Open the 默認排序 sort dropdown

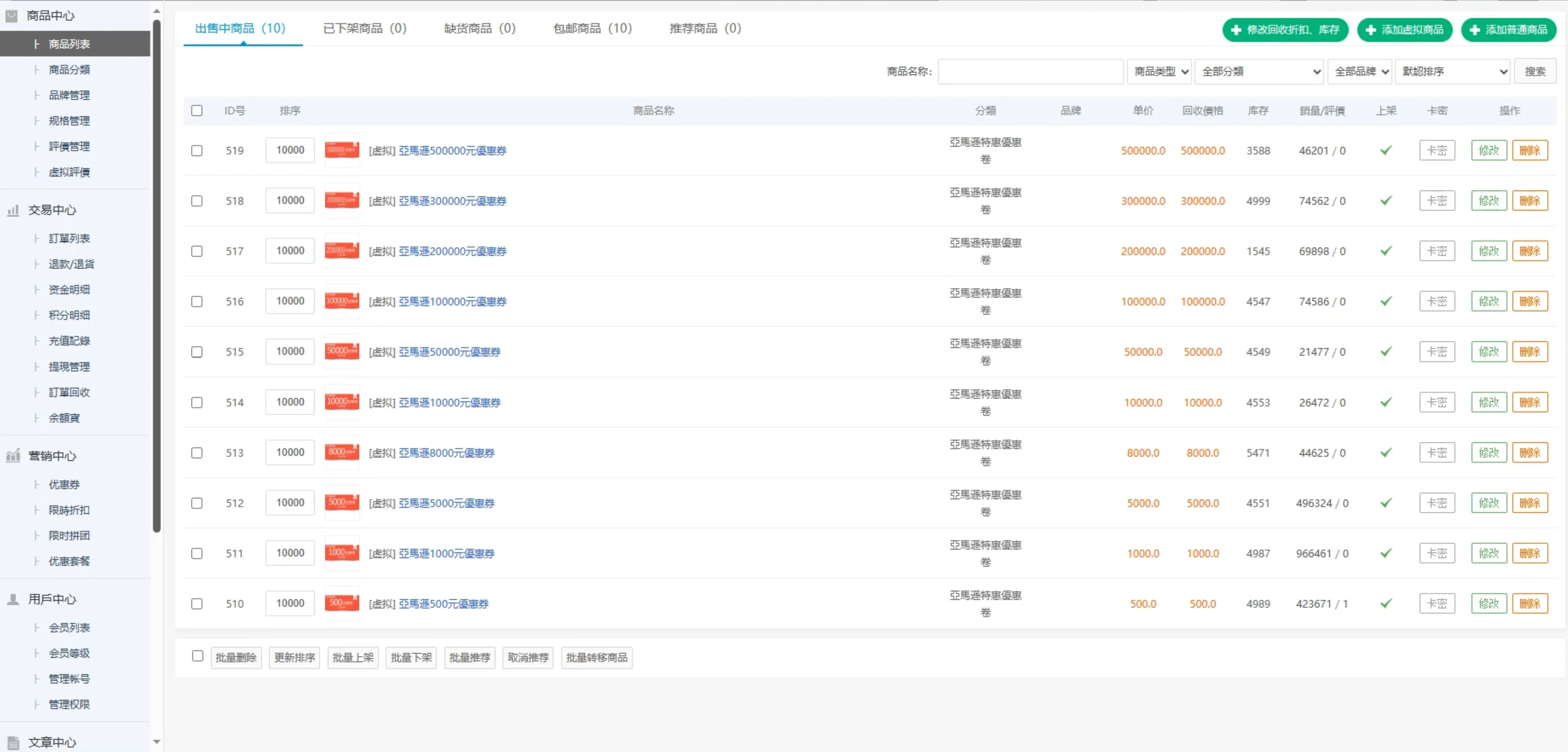[1452, 72]
